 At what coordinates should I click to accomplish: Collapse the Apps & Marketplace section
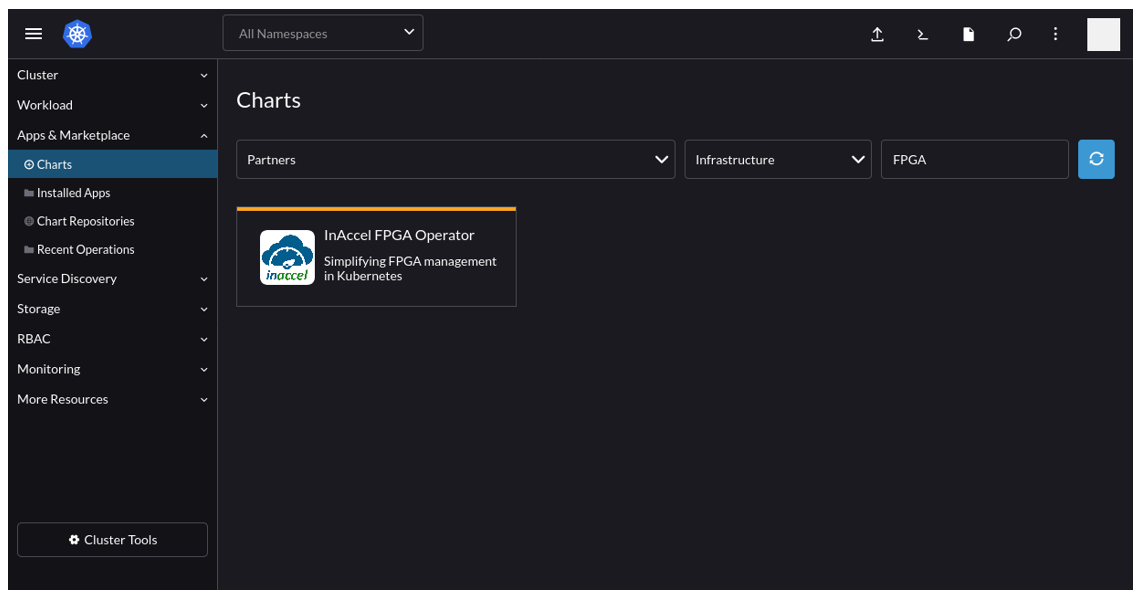pyautogui.click(x=112, y=135)
